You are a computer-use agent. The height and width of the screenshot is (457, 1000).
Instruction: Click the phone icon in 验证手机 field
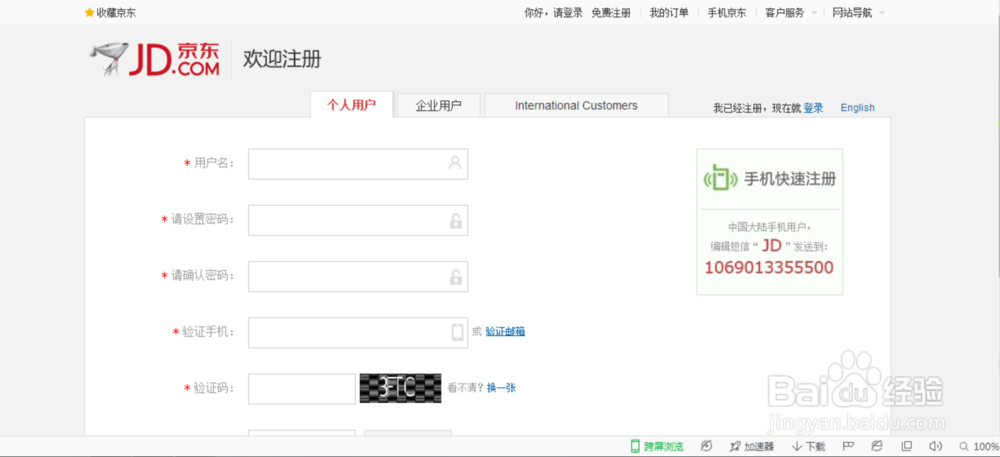pos(457,332)
